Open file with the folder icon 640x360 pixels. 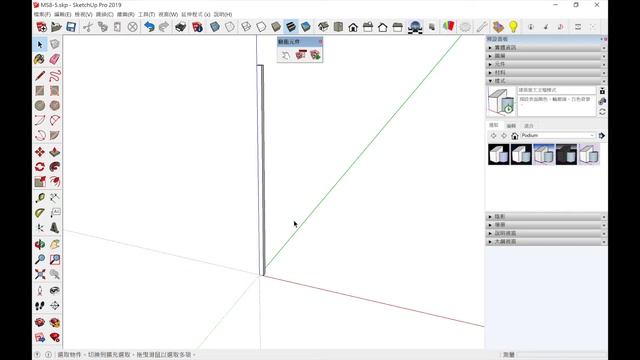tap(56, 27)
